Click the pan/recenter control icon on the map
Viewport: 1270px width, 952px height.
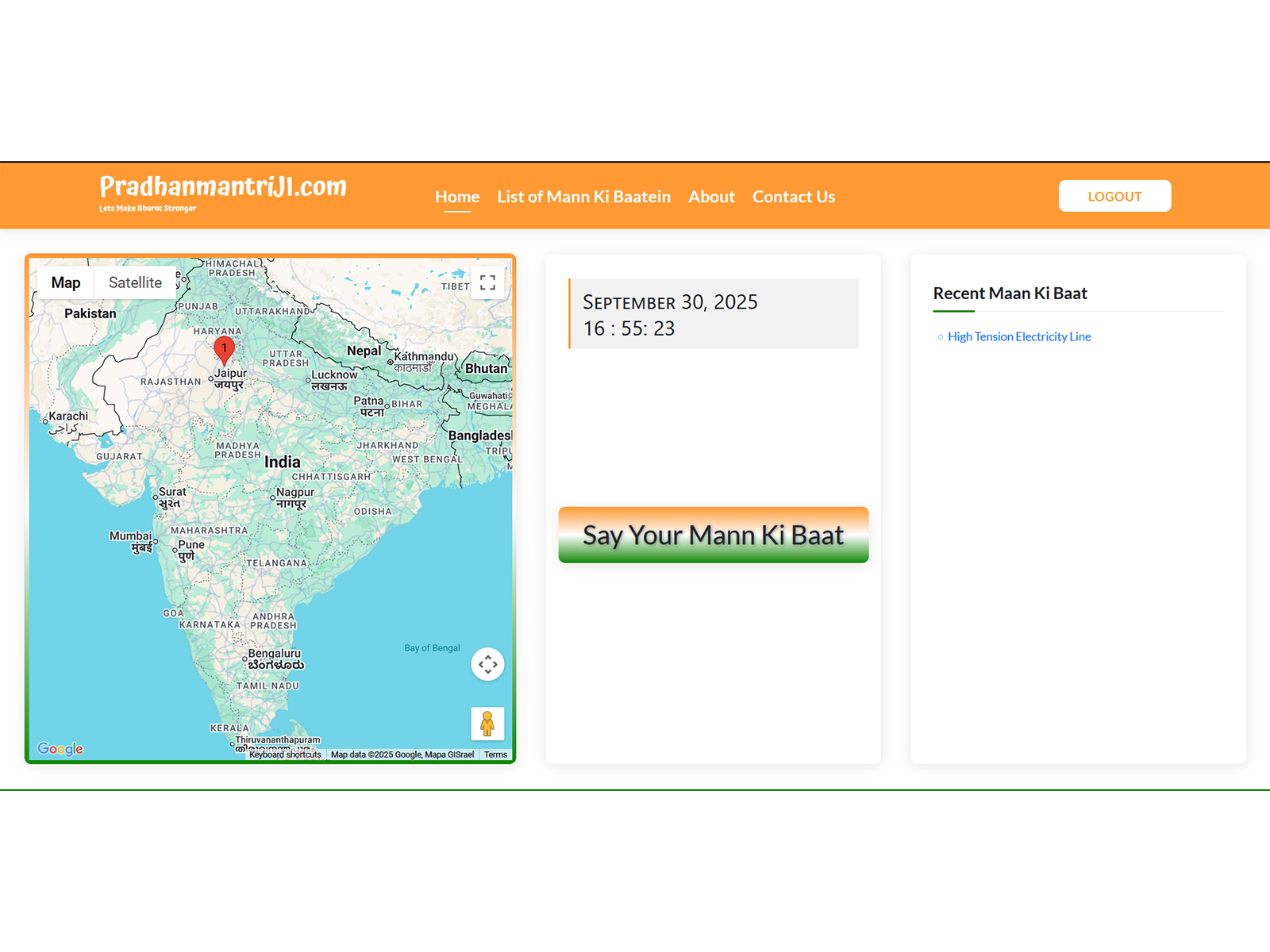tap(487, 664)
